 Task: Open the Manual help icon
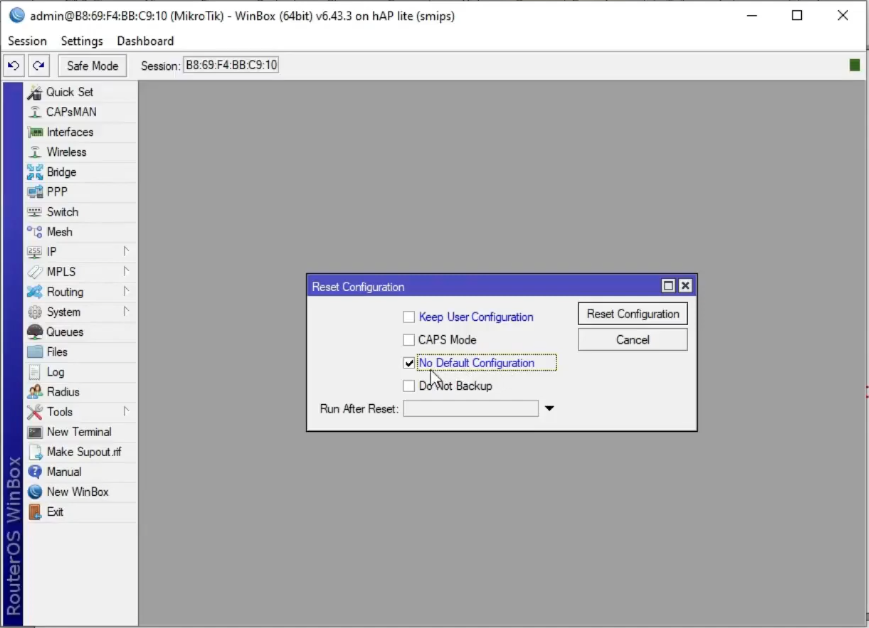[35, 472]
